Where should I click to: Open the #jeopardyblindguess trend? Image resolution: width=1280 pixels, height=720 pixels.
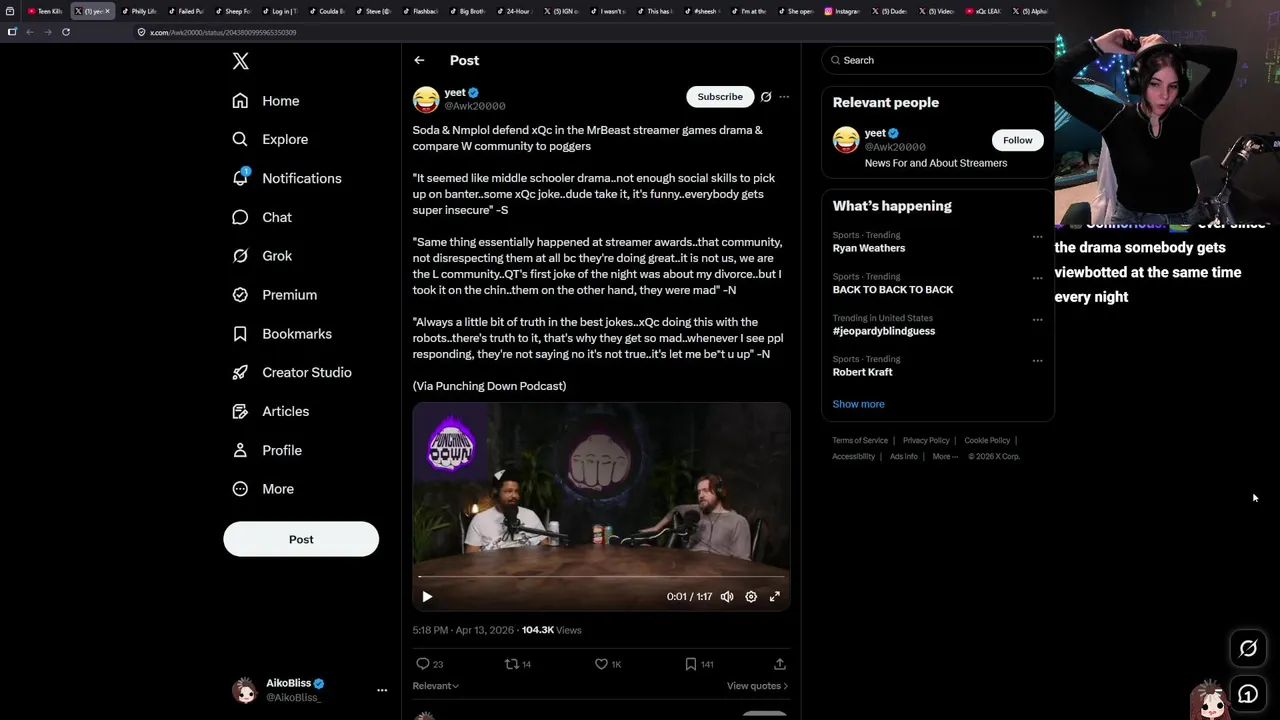pyautogui.click(x=884, y=331)
